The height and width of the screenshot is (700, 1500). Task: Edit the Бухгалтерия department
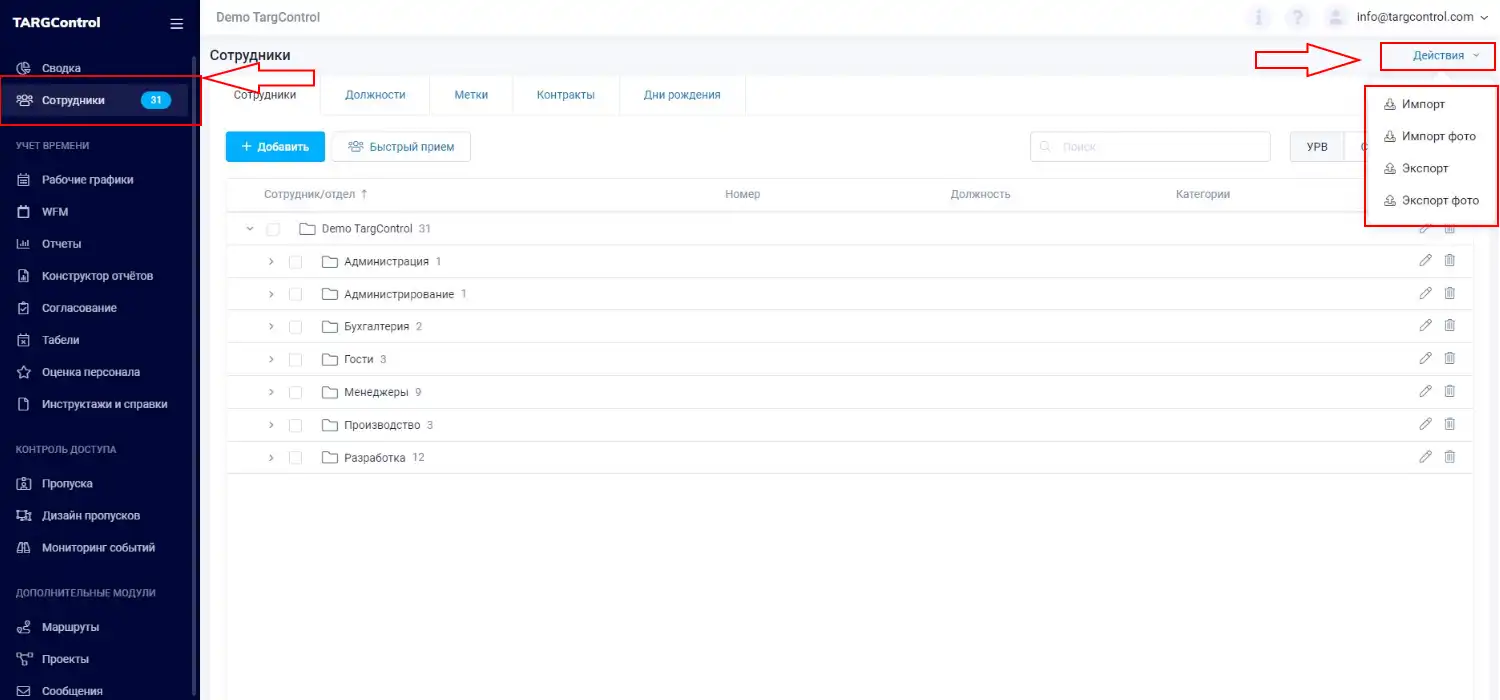coord(1426,326)
